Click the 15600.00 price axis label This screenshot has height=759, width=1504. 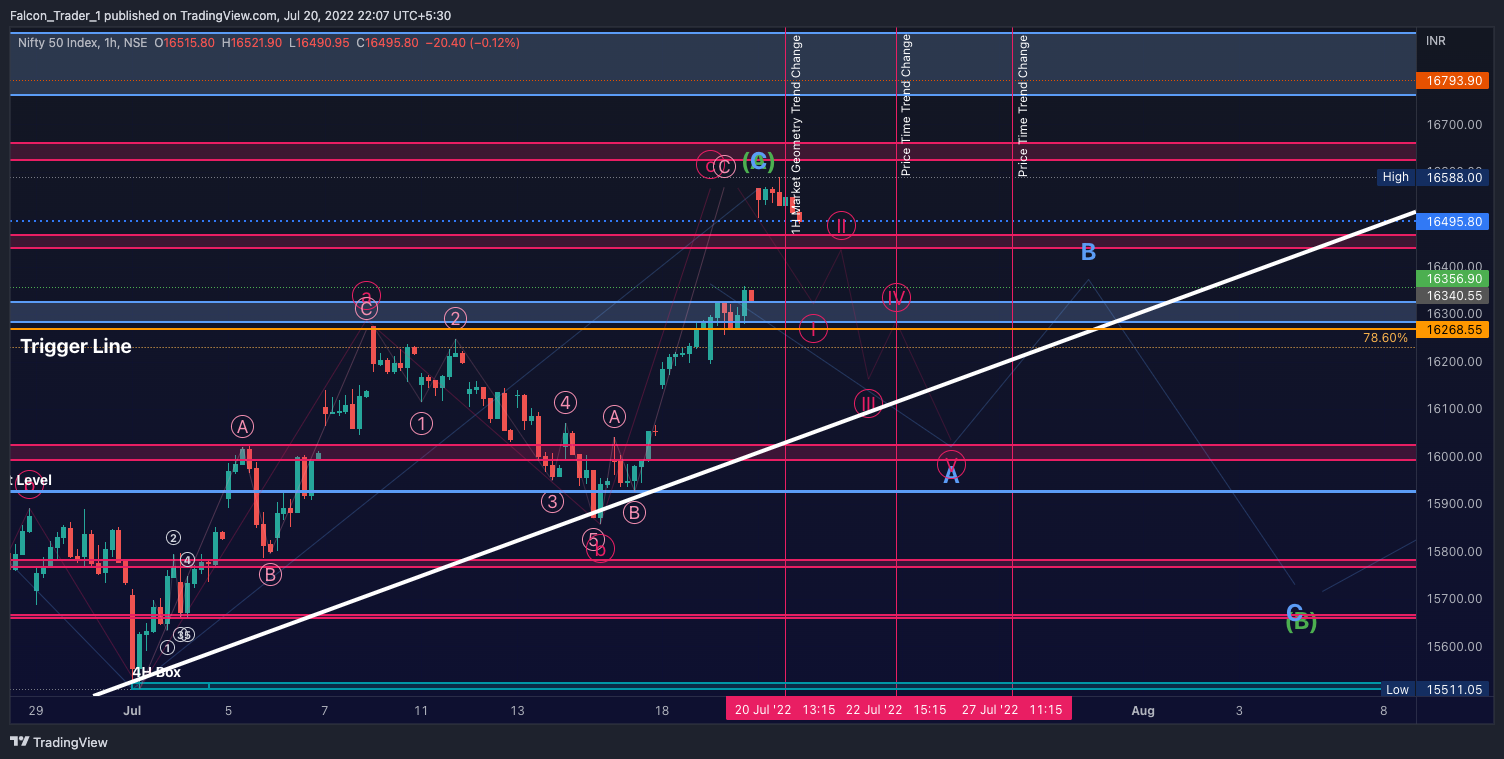pyautogui.click(x=1453, y=646)
